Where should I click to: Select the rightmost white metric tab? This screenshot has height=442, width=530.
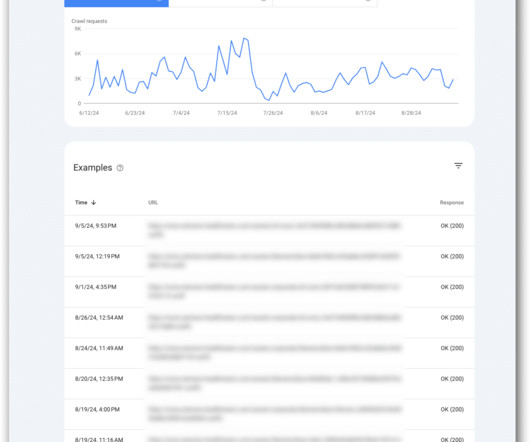(x=325, y=3)
